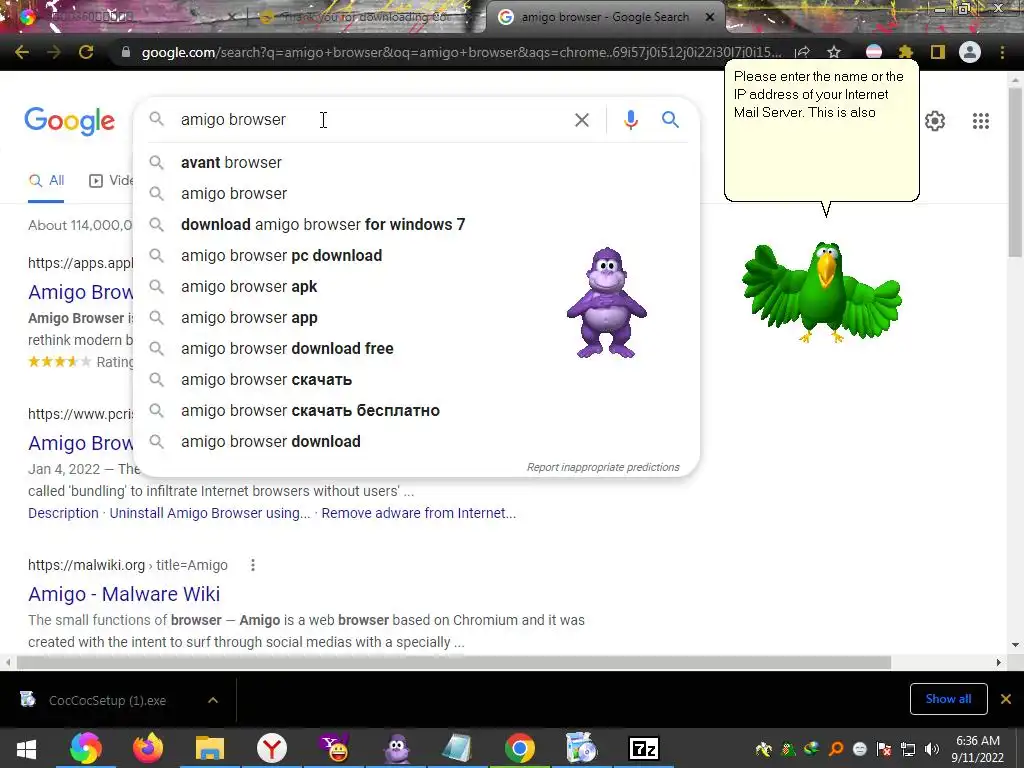Click the volume speaker tray icon

[932, 749]
